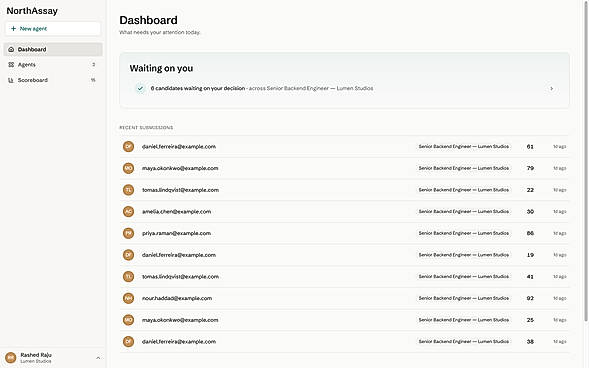Expand the Waiting on you chevron arrow
The height and width of the screenshot is (368, 589).
pyautogui.click(x=551, y=89)
